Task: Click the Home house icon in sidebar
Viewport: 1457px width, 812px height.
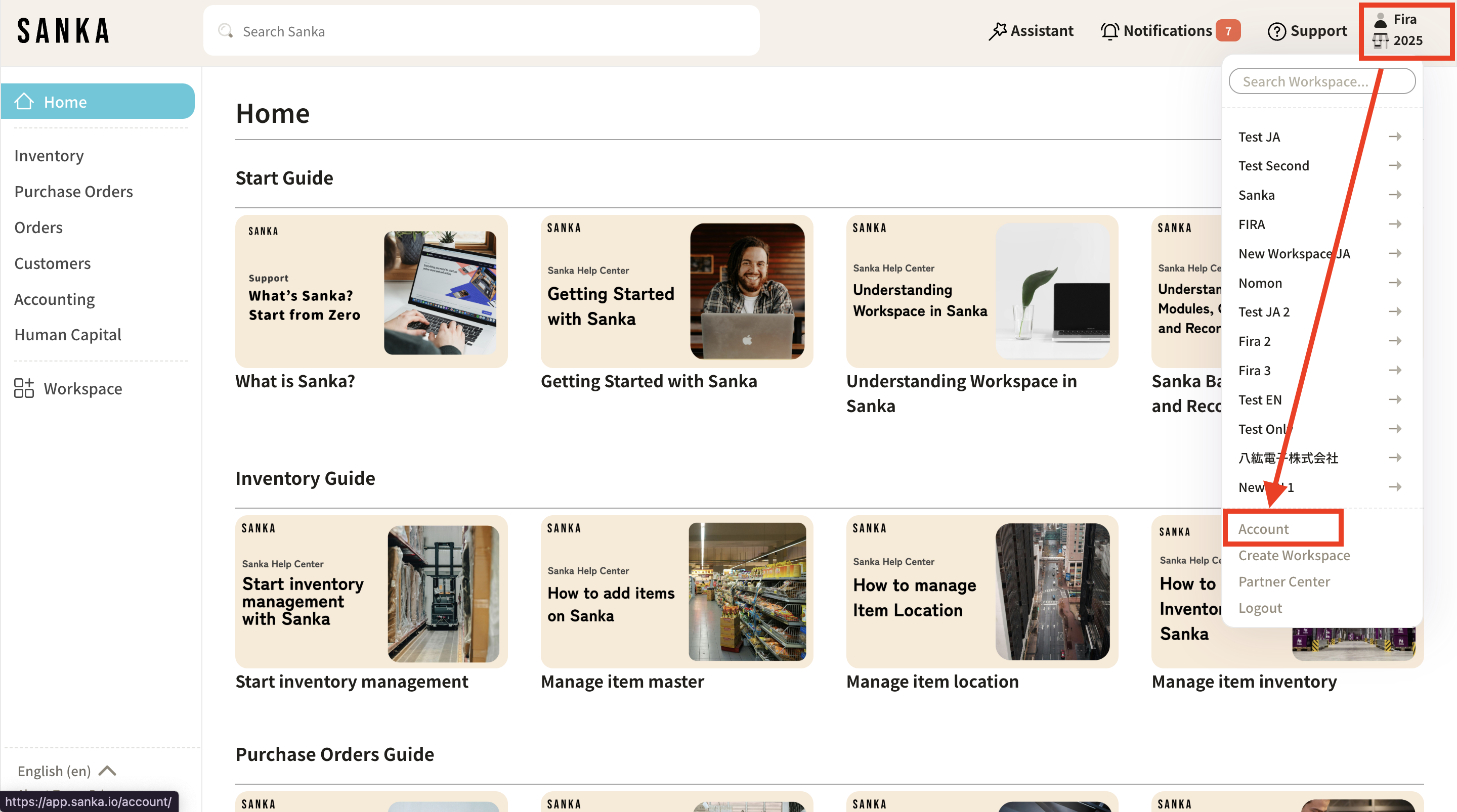Action: (24, 101)
